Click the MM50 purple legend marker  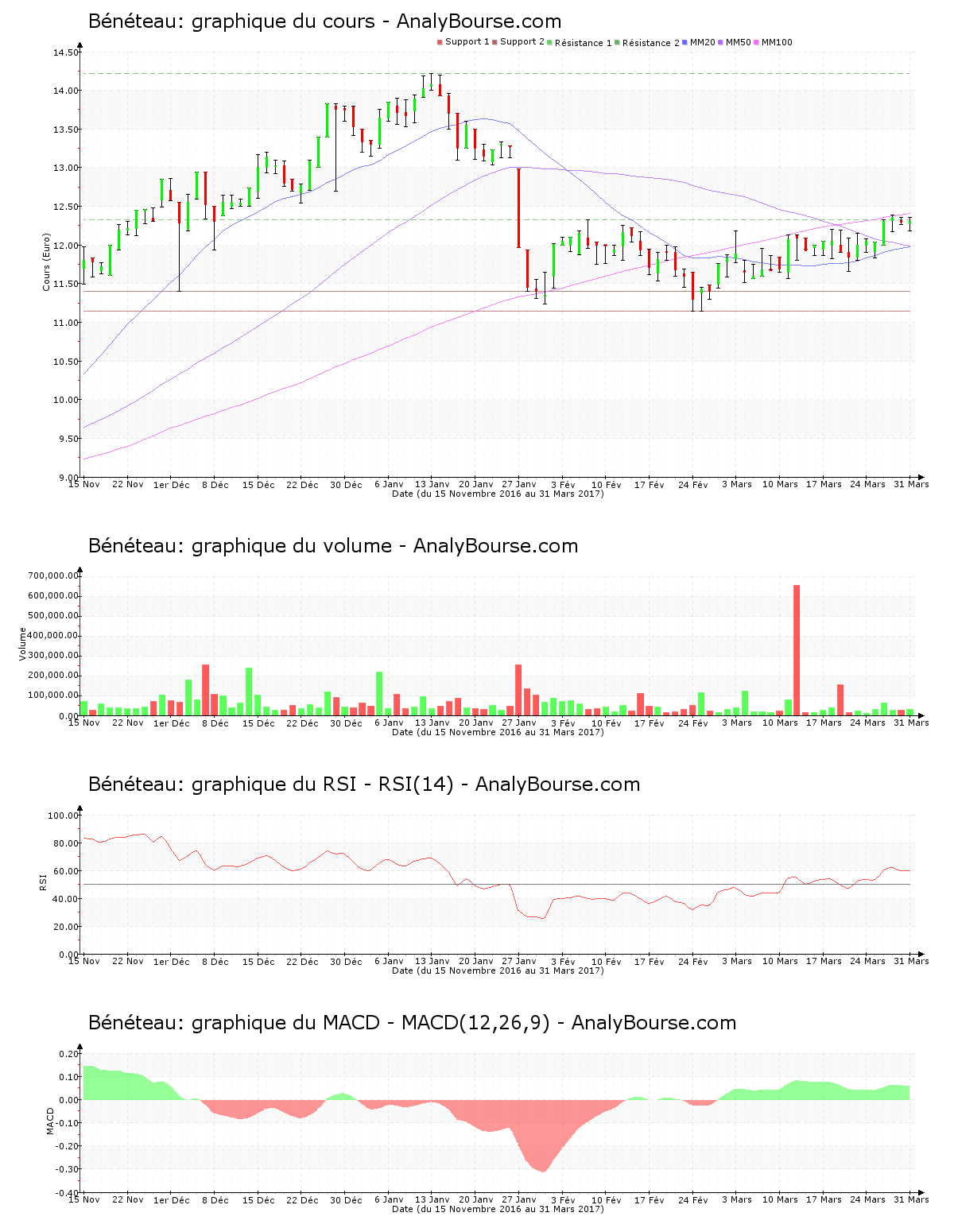(720, 42)
